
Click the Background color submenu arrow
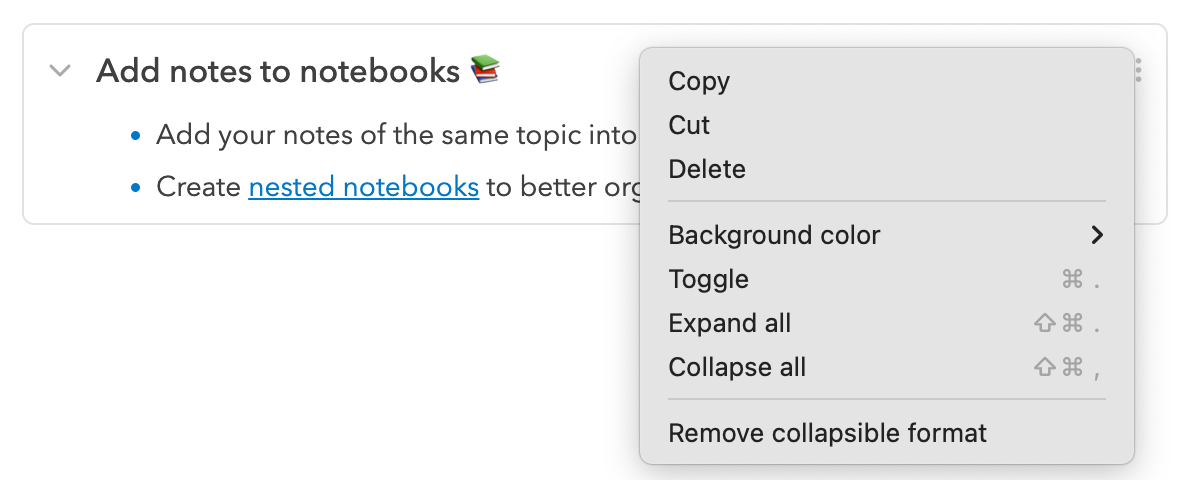click(1097, 235)
